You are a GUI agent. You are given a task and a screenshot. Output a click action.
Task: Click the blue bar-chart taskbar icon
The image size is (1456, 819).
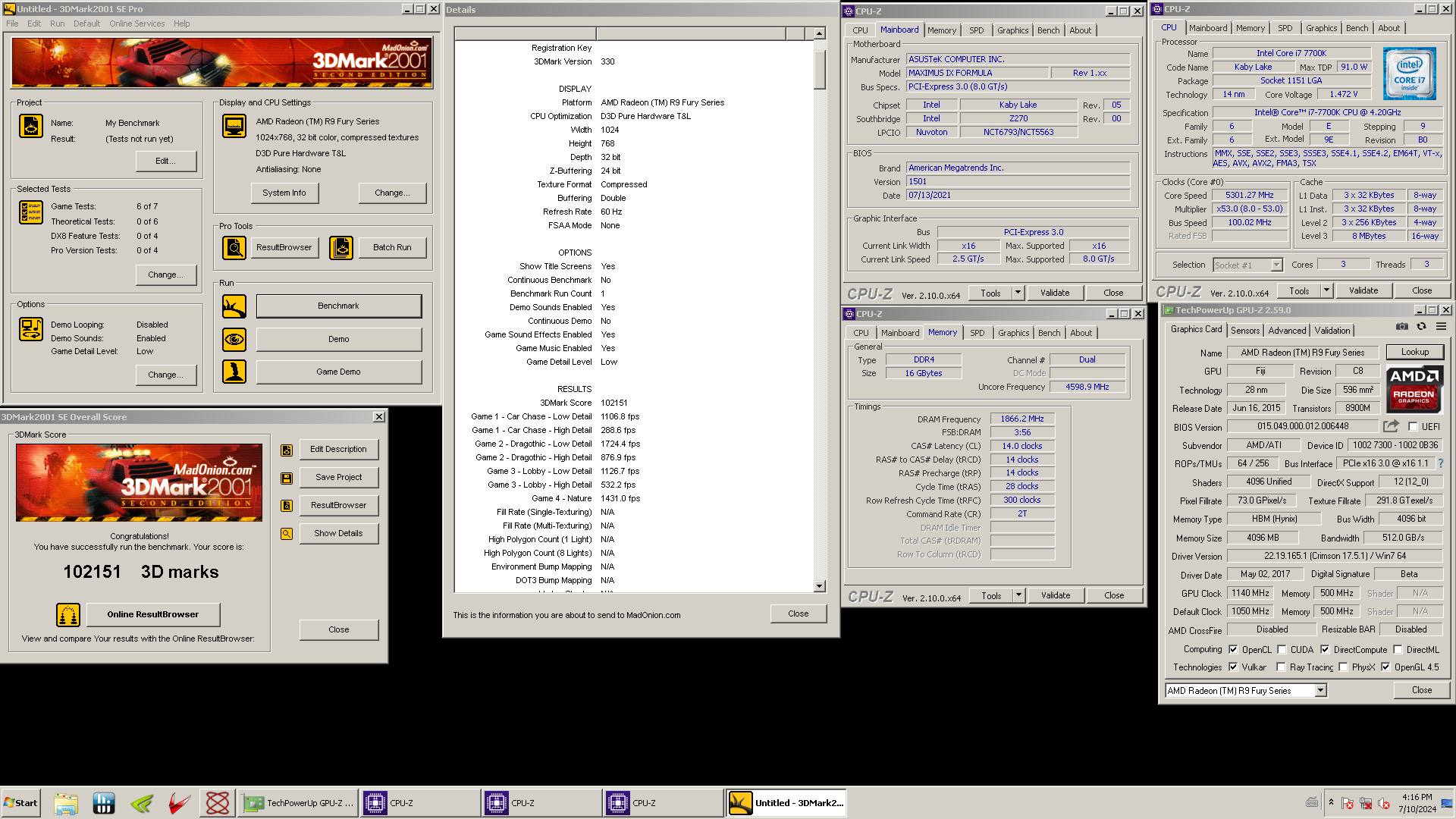(x=104, y=803)
